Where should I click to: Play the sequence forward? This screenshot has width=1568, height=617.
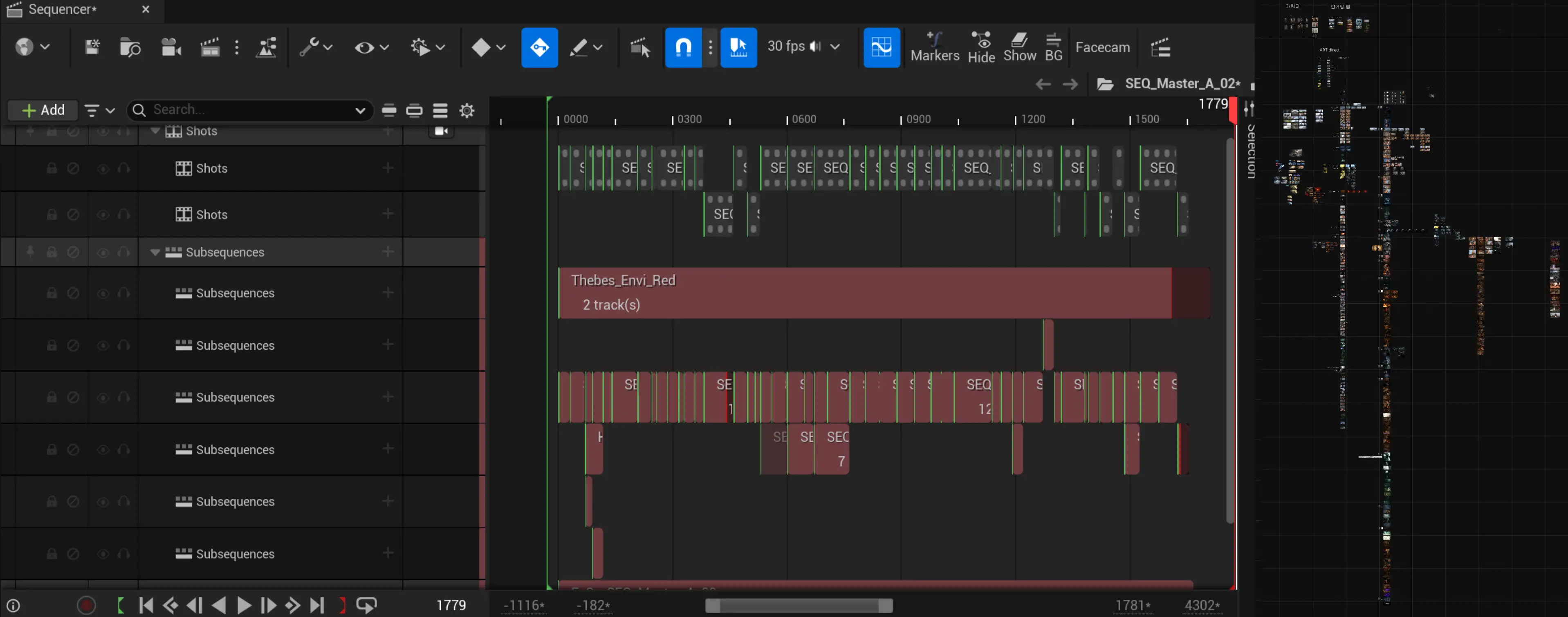(244, 605)
